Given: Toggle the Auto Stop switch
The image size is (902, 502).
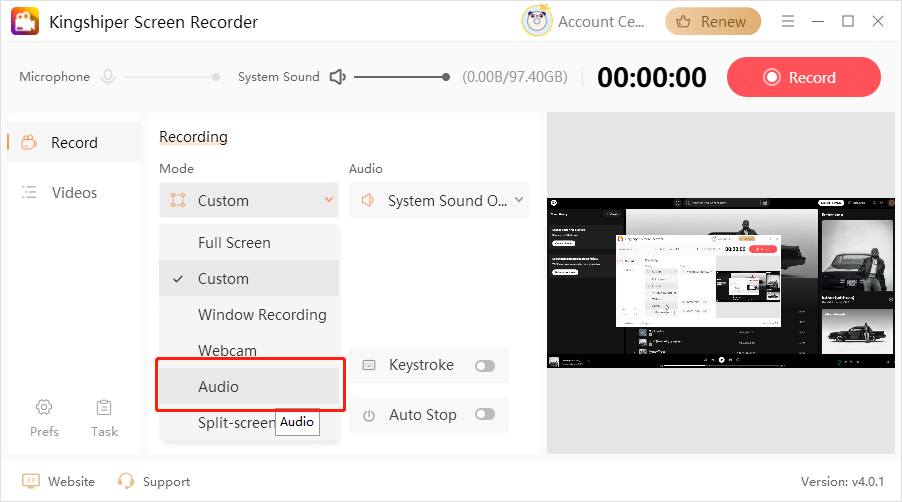Looking at the screenshot, I should (485, 414).
